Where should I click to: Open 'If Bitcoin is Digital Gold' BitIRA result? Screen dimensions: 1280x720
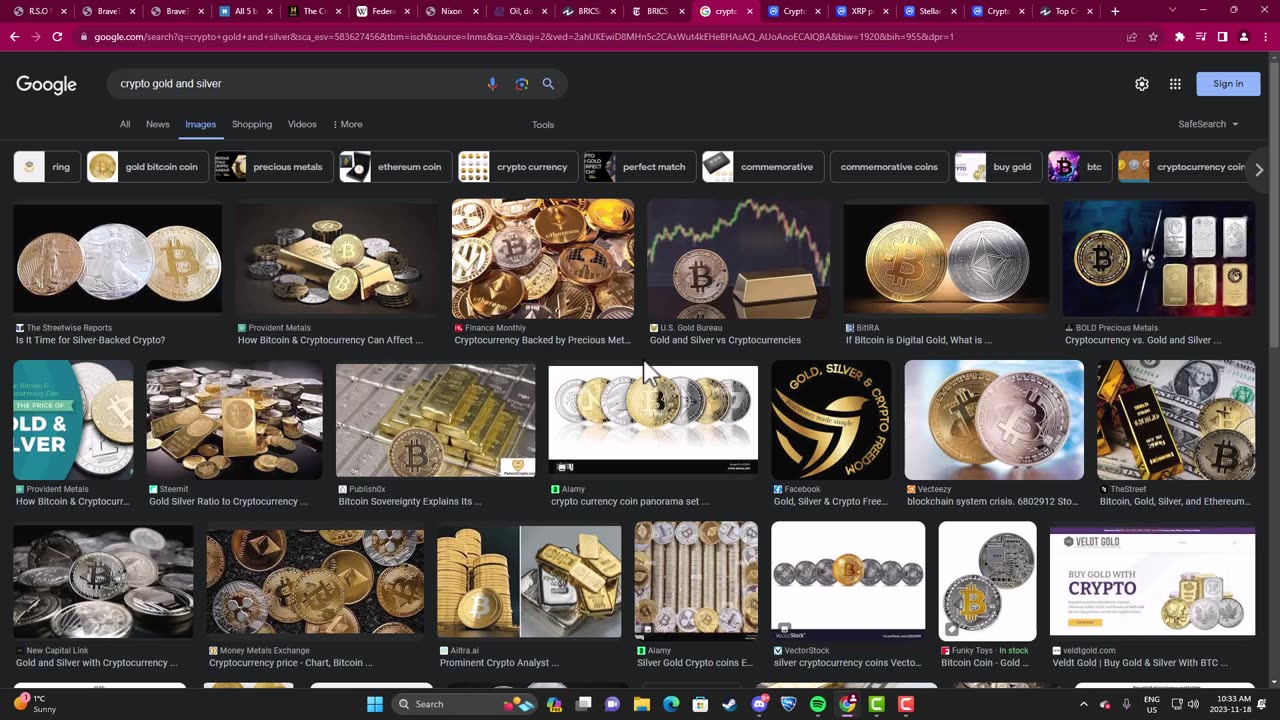[918, 340]
